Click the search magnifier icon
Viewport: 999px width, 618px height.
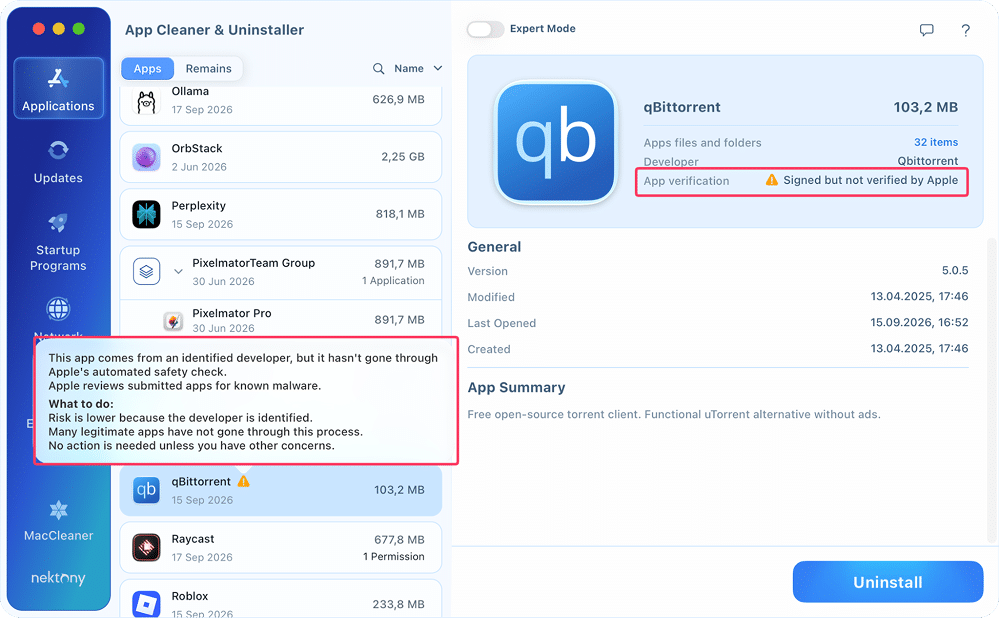pyautogui.click(x=378, y=69)
